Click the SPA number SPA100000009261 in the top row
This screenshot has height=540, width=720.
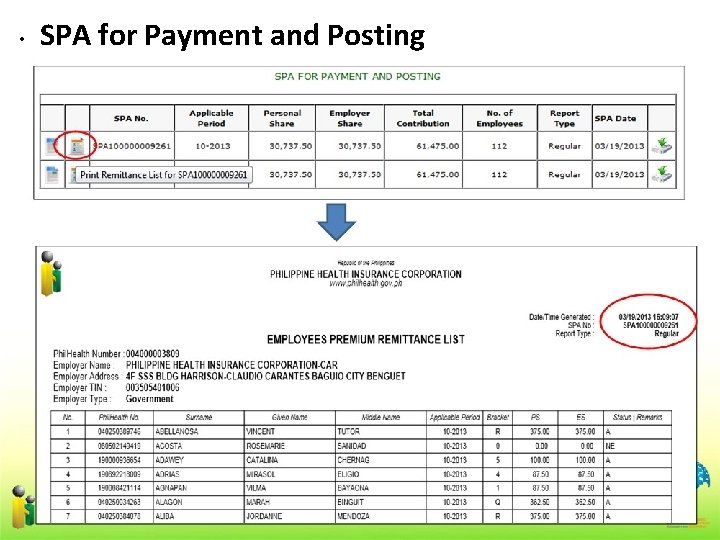coord(132,146)
